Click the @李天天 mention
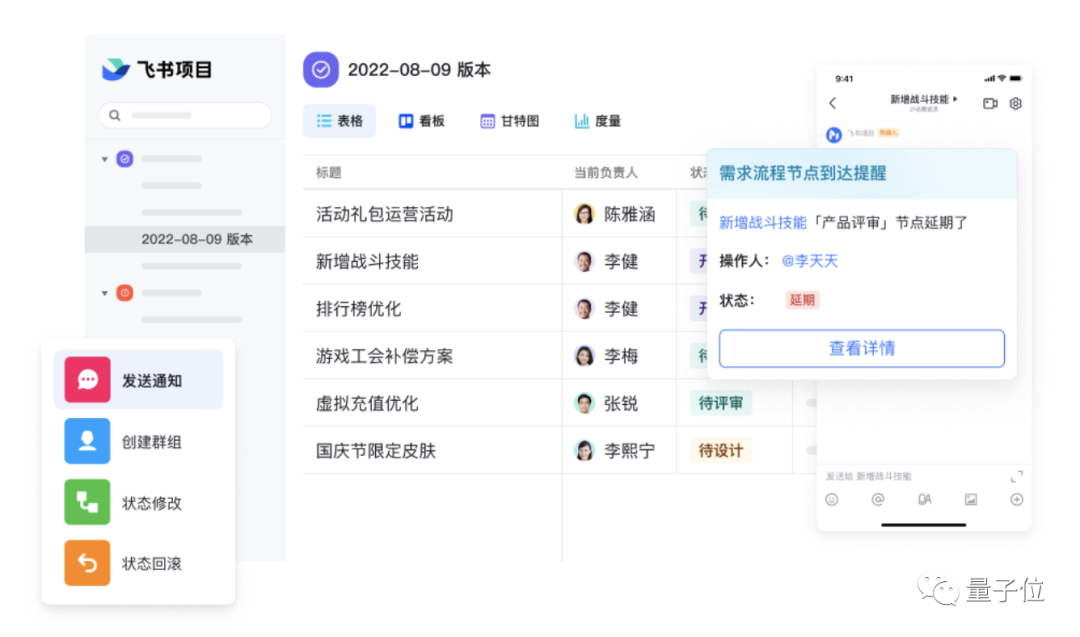Image resolution: width=1080 pixels, height=637 pixels. [810, 261]
